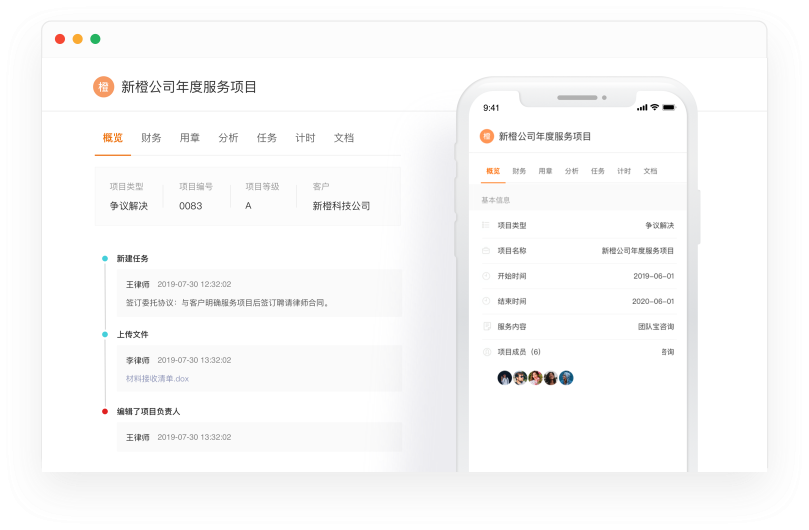Viewport: 809px width, 530px height.
Task: Click the briefcase icon beside 项目名称
Action: tap(486, 251)
